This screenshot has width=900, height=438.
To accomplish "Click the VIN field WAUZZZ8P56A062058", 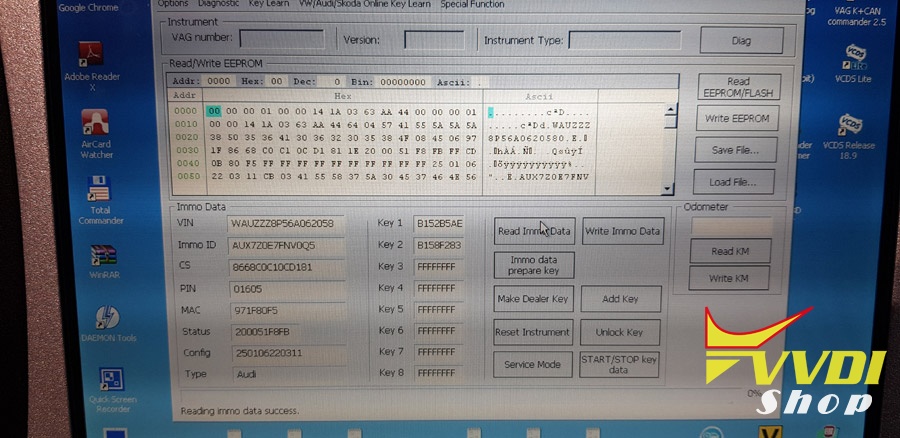I will click(x=285, y=223).
